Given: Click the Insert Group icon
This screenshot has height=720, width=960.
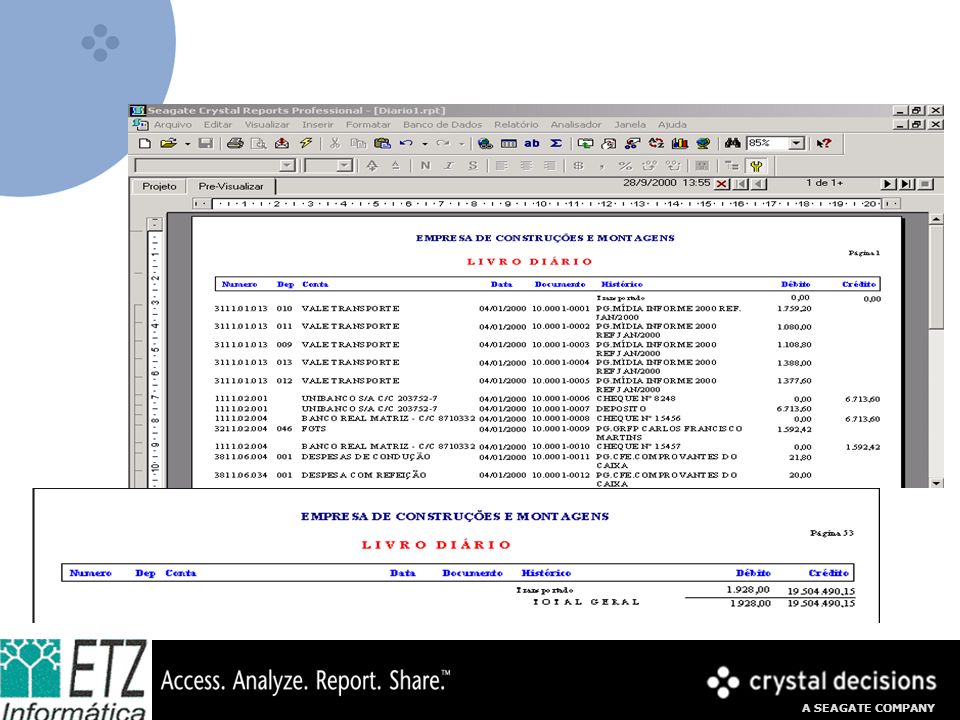Looking at the screenshot, I should point(585,143).
